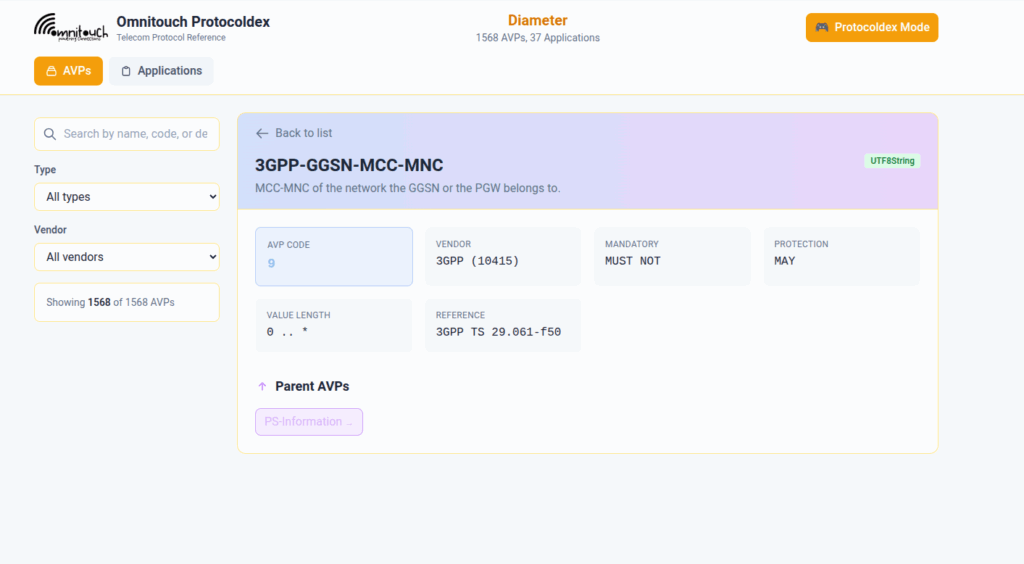Click the Applications clipboard icon
Viewport: 1024px width, 564px height.
click(x=126, y=72)
